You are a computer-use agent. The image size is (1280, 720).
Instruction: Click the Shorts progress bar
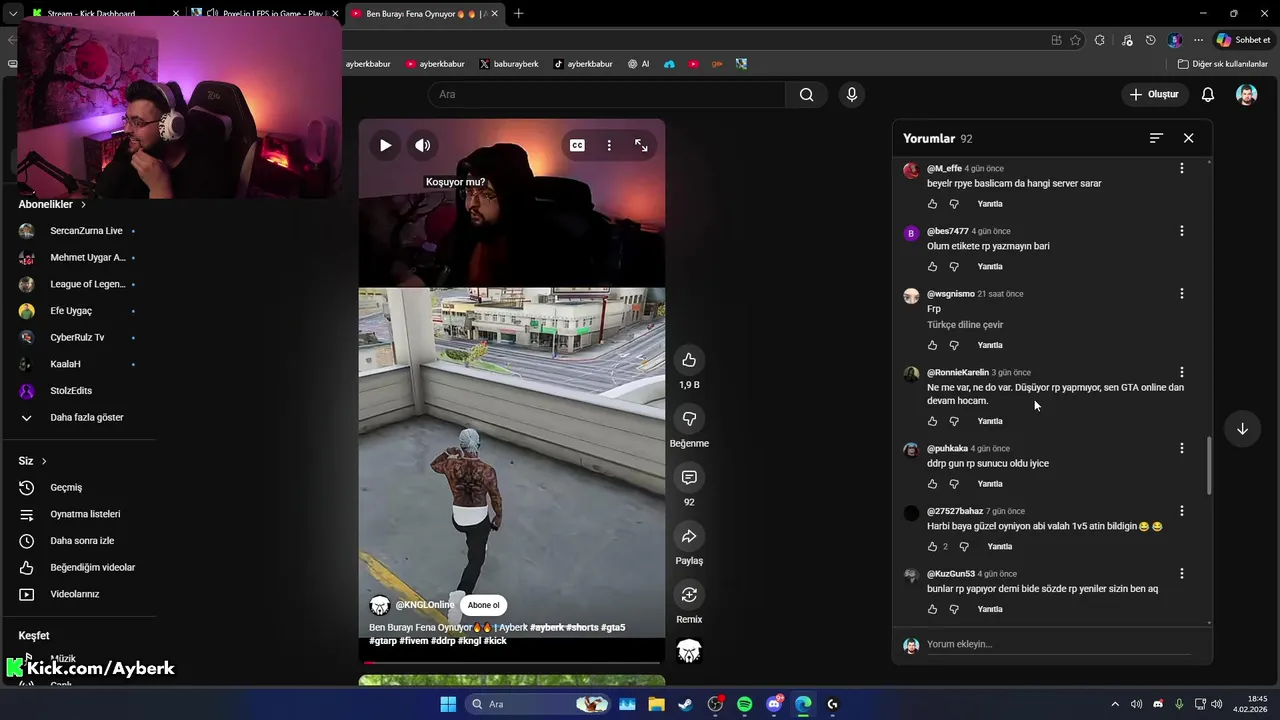pyautogui.click(x=512, y=662)
